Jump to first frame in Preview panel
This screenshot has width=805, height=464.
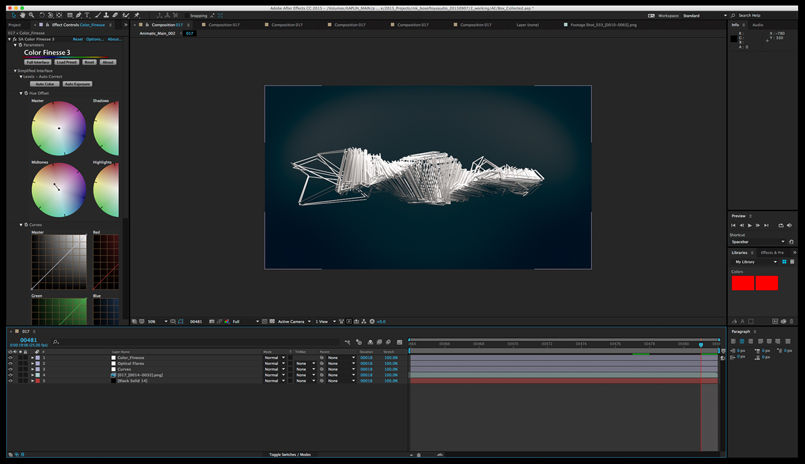point(733,225)
